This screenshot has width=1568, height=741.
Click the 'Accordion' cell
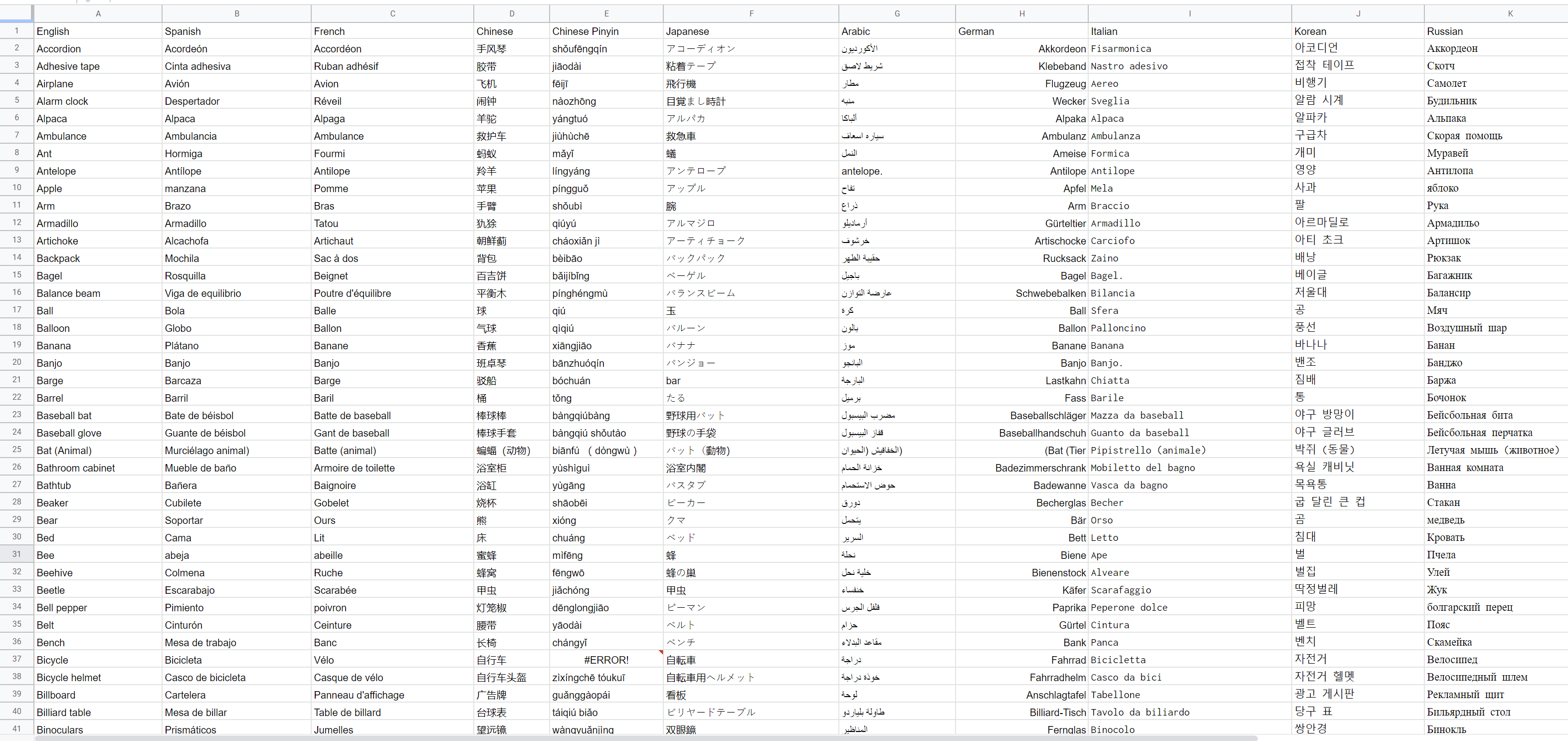click(x=58, y=49)
